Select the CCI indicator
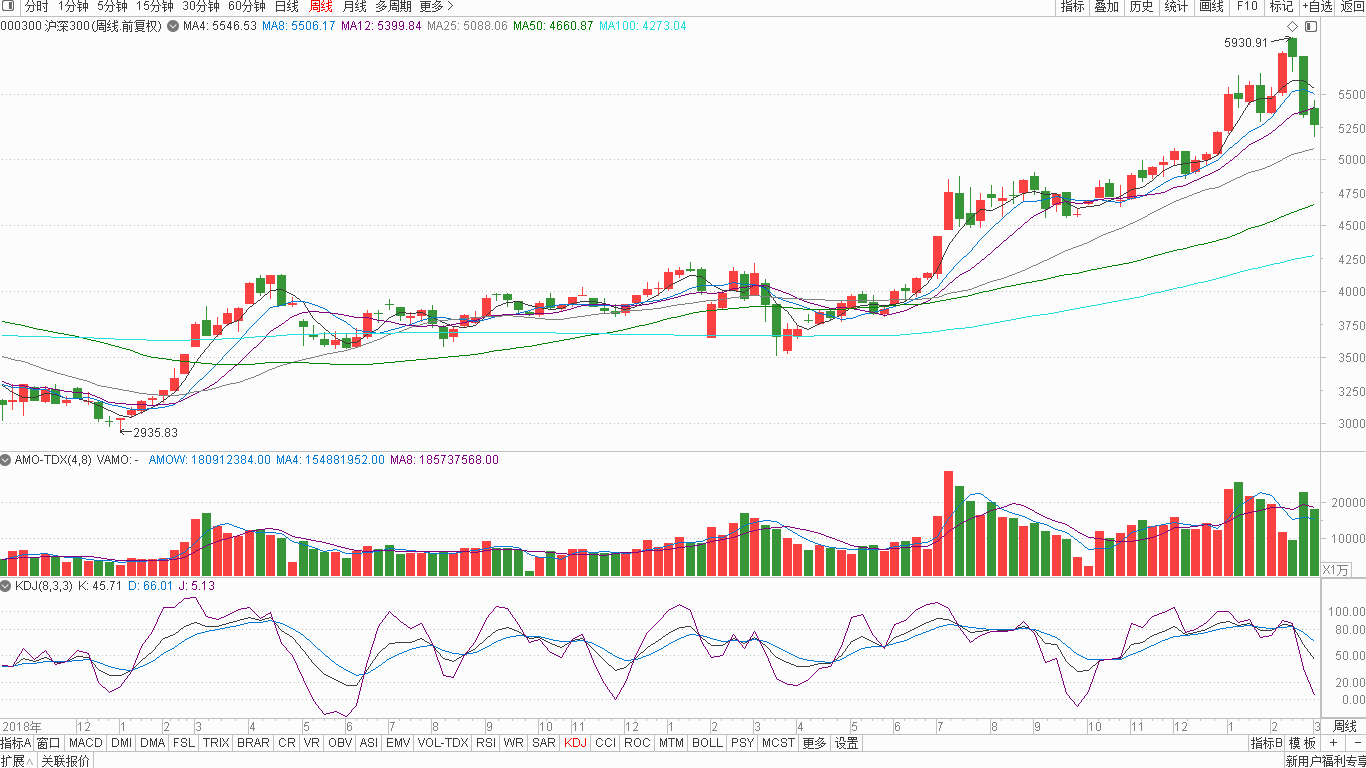Image resolution: width=1366 pixels, height=768 pixels. [606, 743]
